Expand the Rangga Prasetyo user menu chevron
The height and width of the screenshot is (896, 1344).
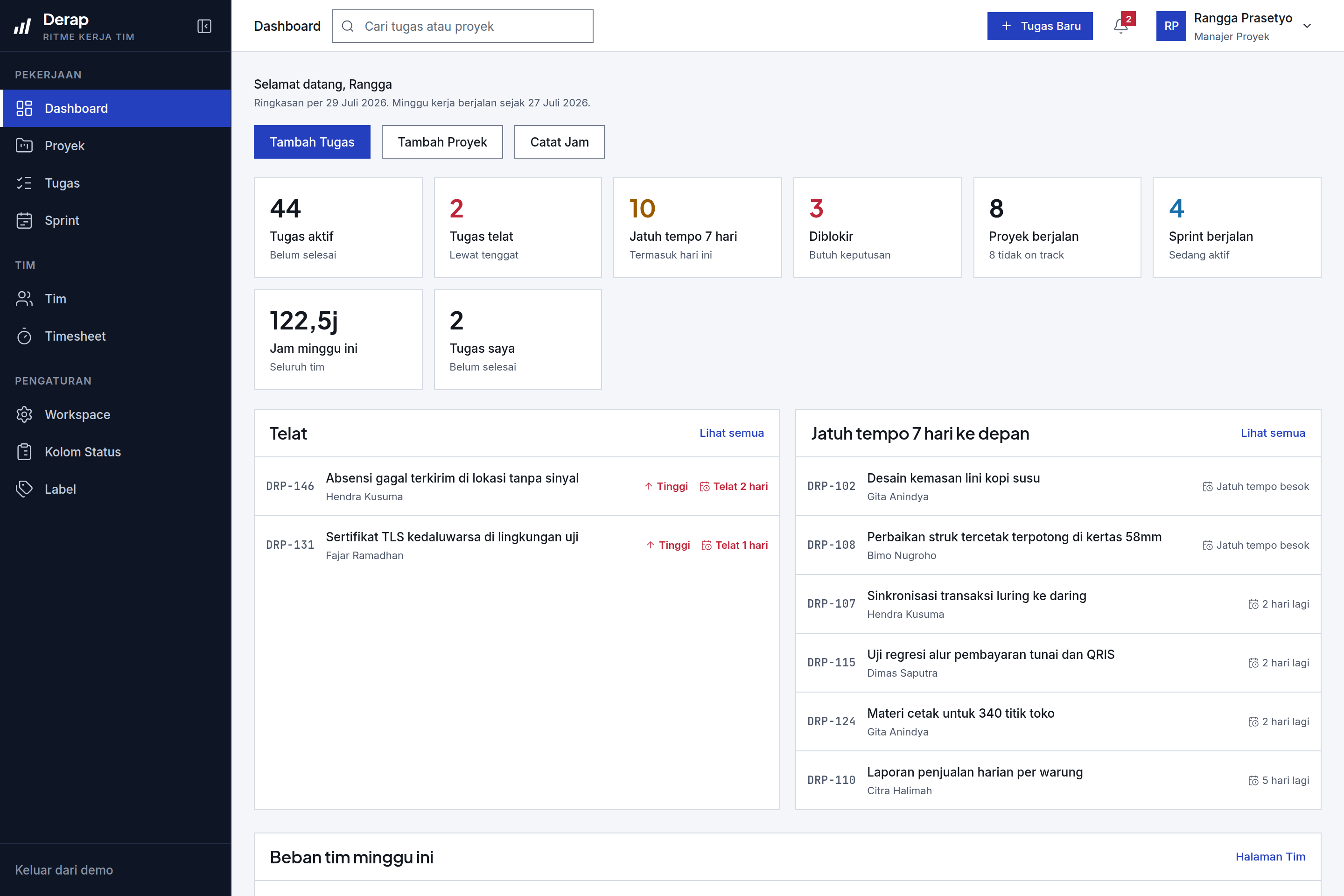click(x=1307, y=26)
